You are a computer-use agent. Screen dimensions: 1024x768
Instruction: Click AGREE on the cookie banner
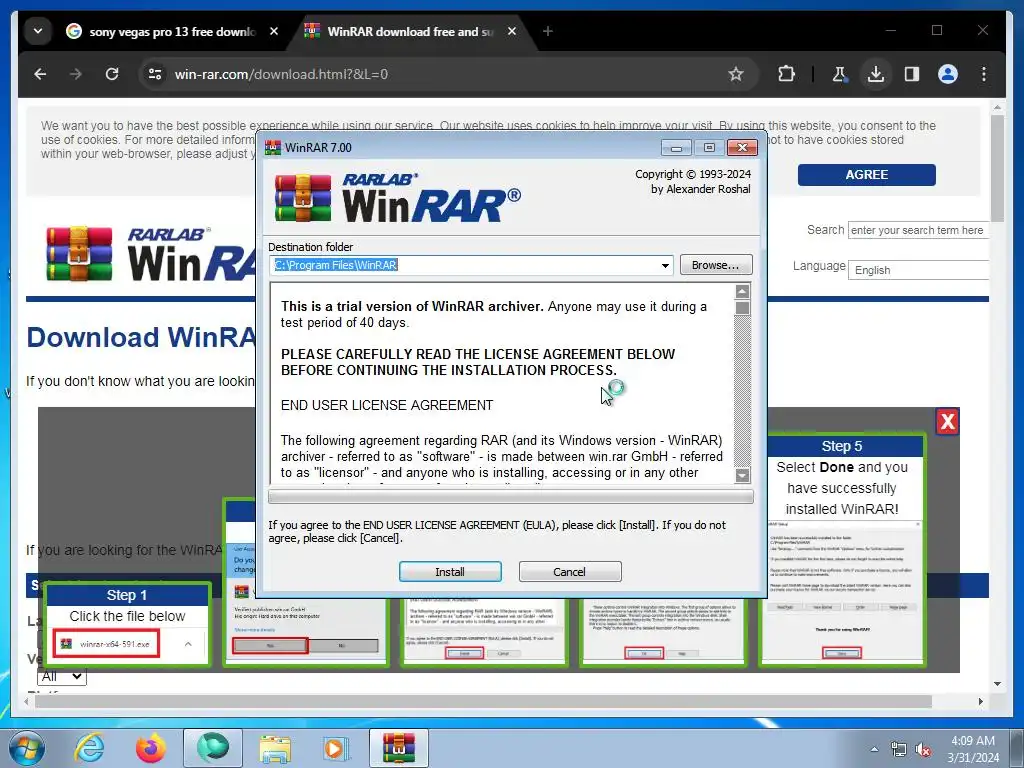click(x=866, y=174)
